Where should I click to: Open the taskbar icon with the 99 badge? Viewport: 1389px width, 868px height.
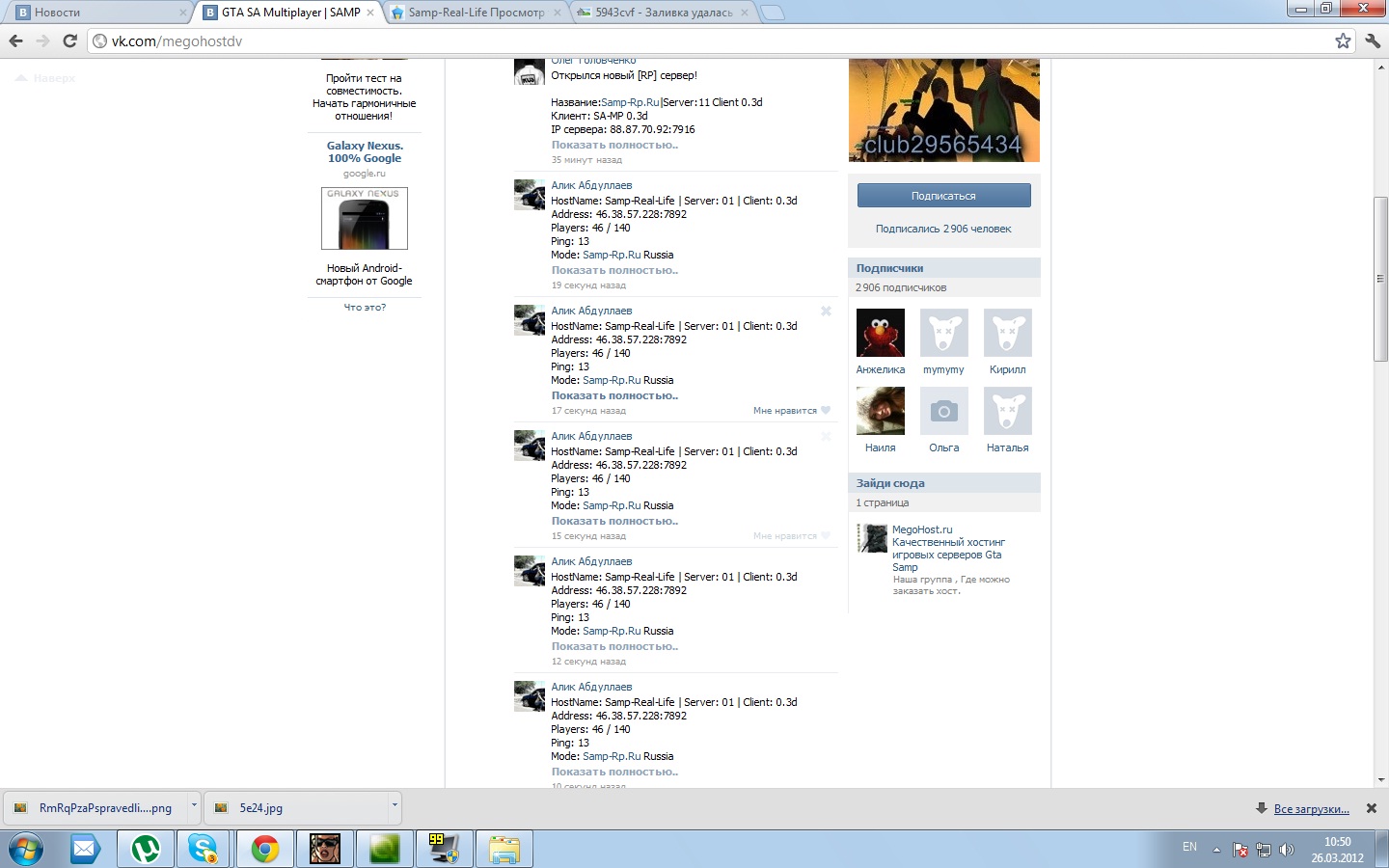(445, 850)
